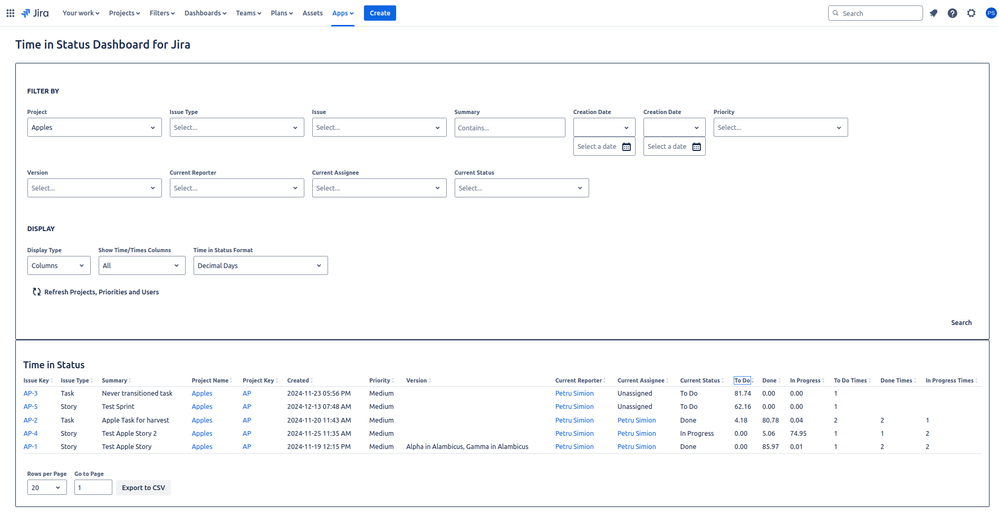Expand the first Creation Date operator dropdown
The image size is (999, 515).
(604, 127)
